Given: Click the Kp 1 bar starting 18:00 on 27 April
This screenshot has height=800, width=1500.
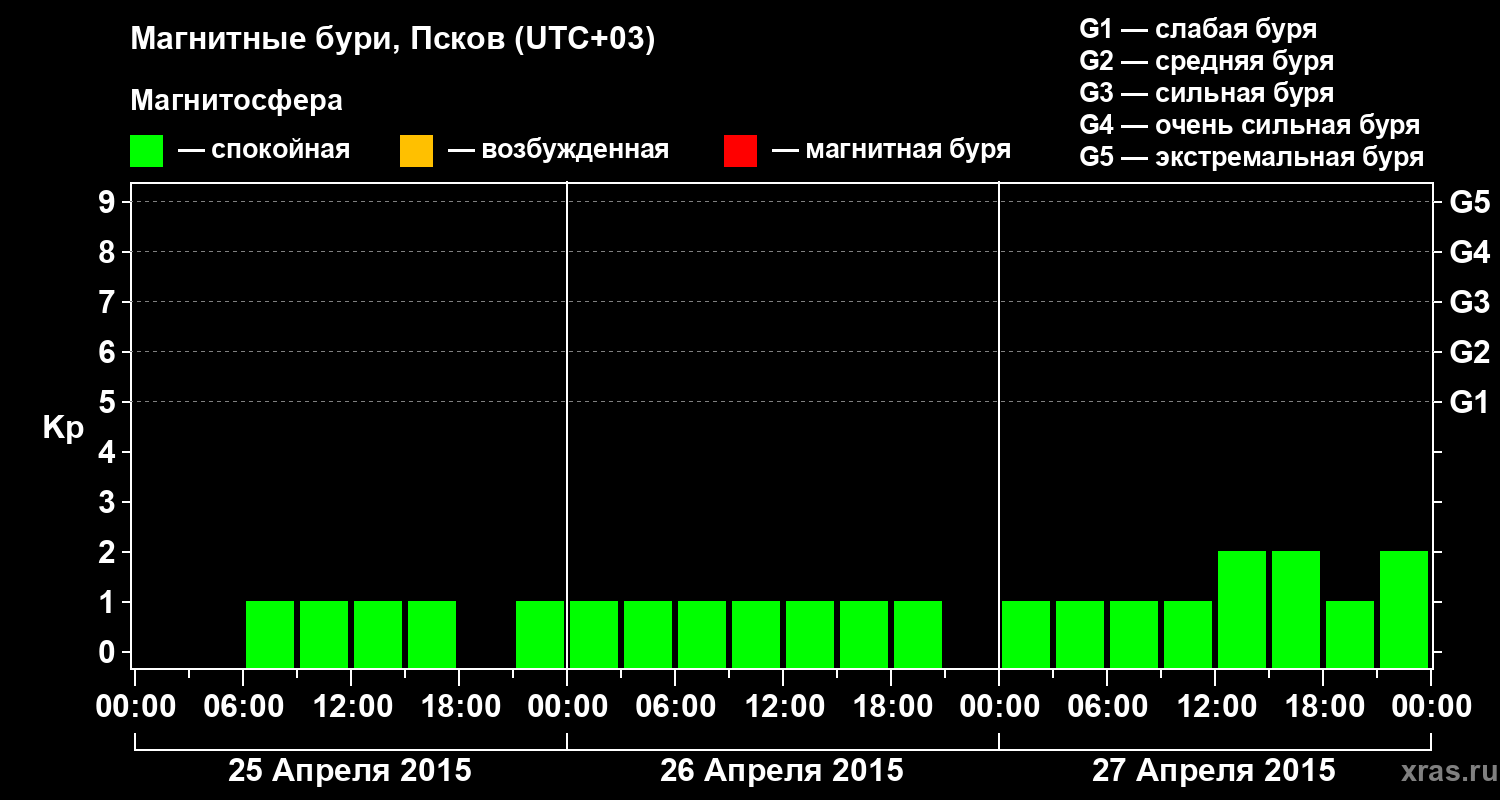Looking at the screenshot, I should [1350, 634].
